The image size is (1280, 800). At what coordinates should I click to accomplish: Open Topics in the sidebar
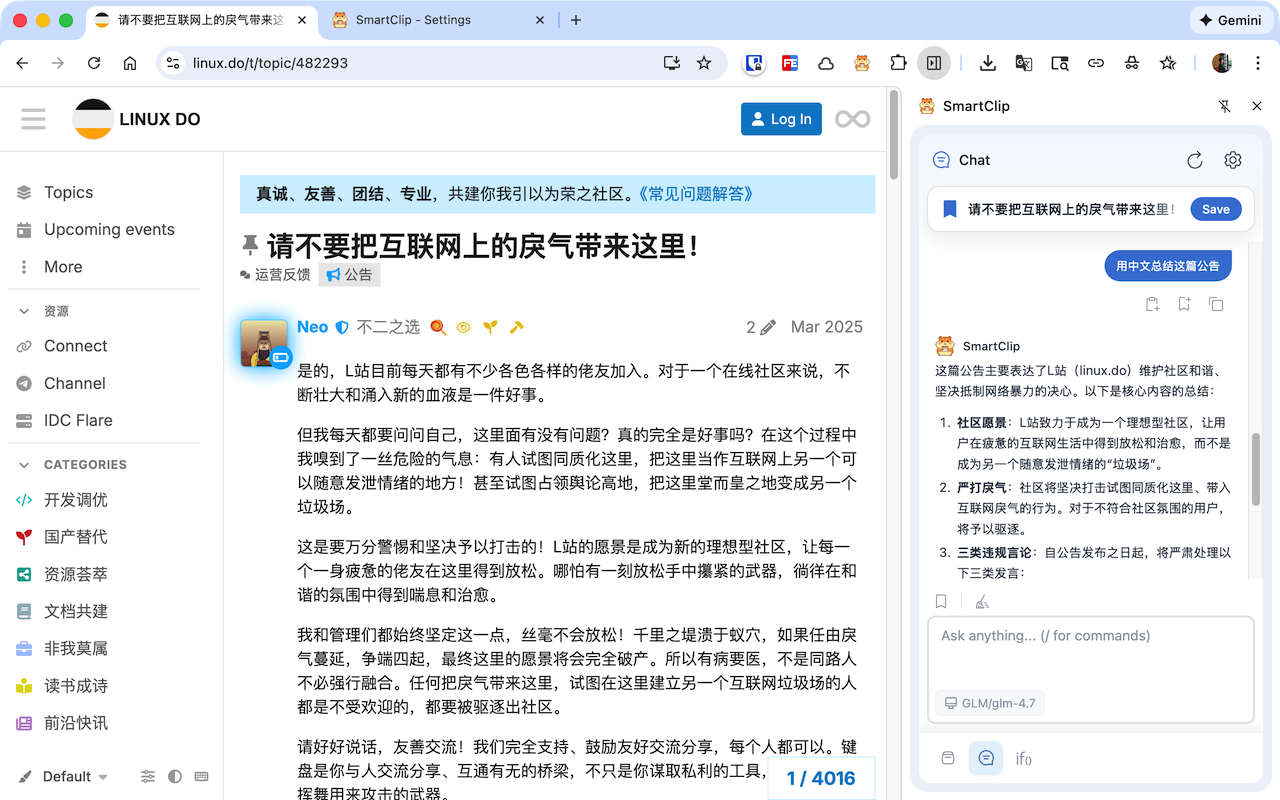68,192
